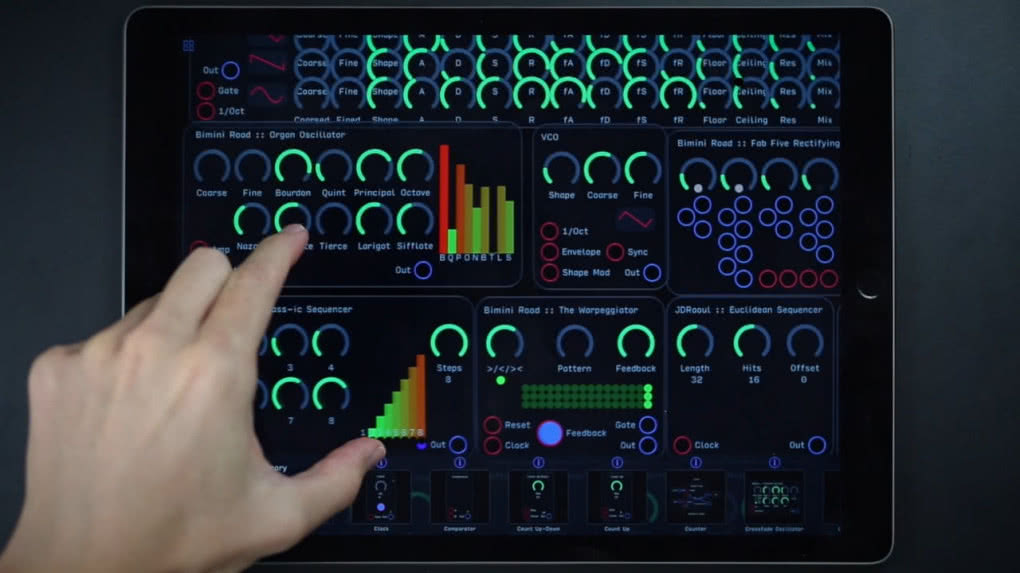Tap the sequencer step bar graph
Screen dimensions: 1020x573
[396, 395]
